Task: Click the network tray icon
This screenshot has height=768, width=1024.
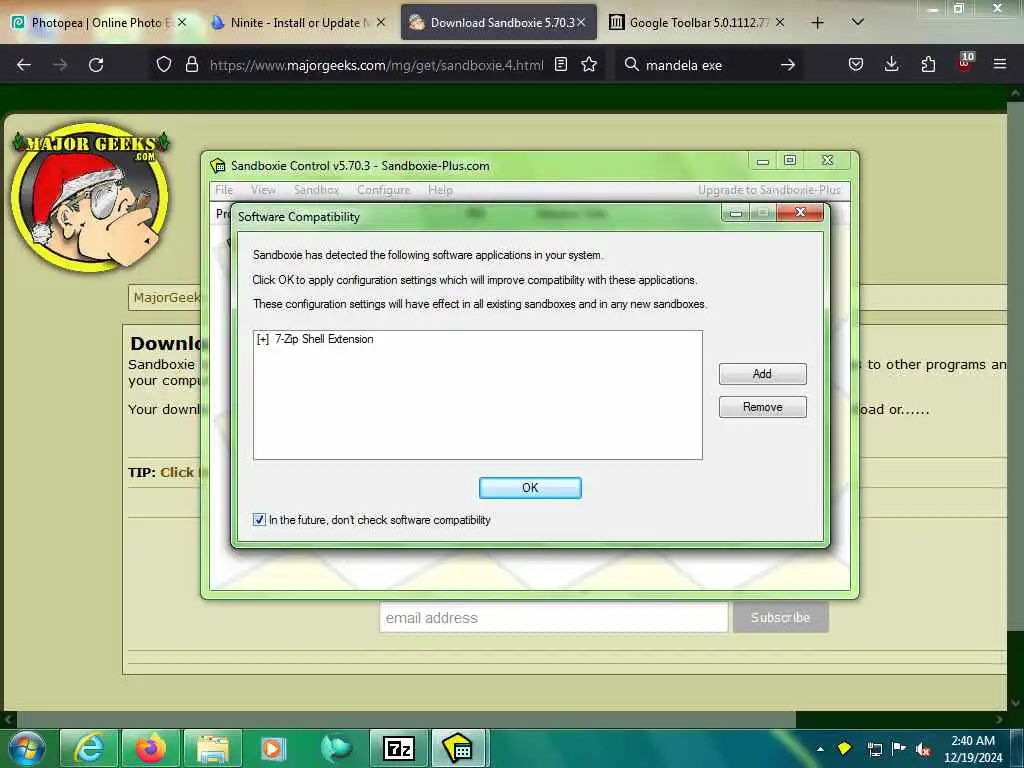Action: click(874, 749)
